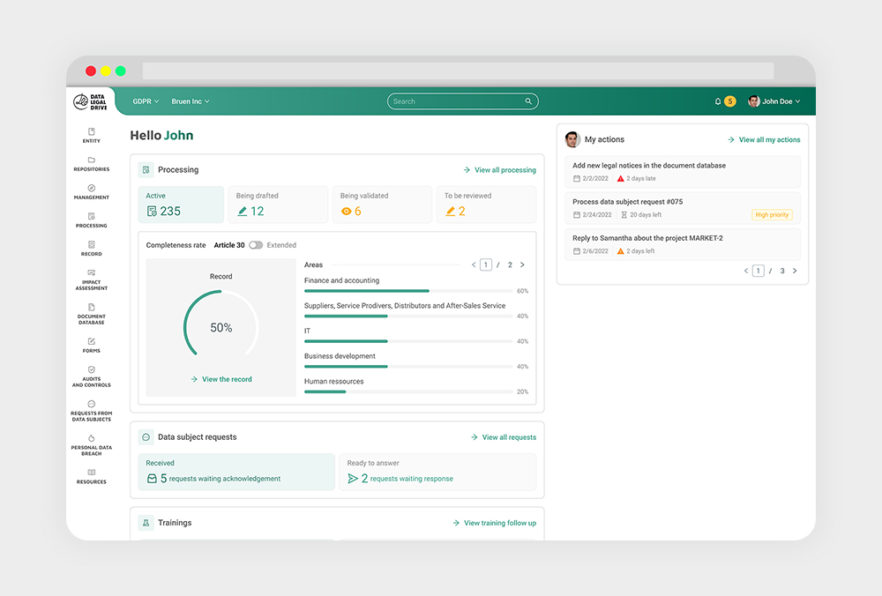The width and height of the screenshot is (882, 596).
Task: Expand the Bruen Inc company selector
Action: (189, 101)
